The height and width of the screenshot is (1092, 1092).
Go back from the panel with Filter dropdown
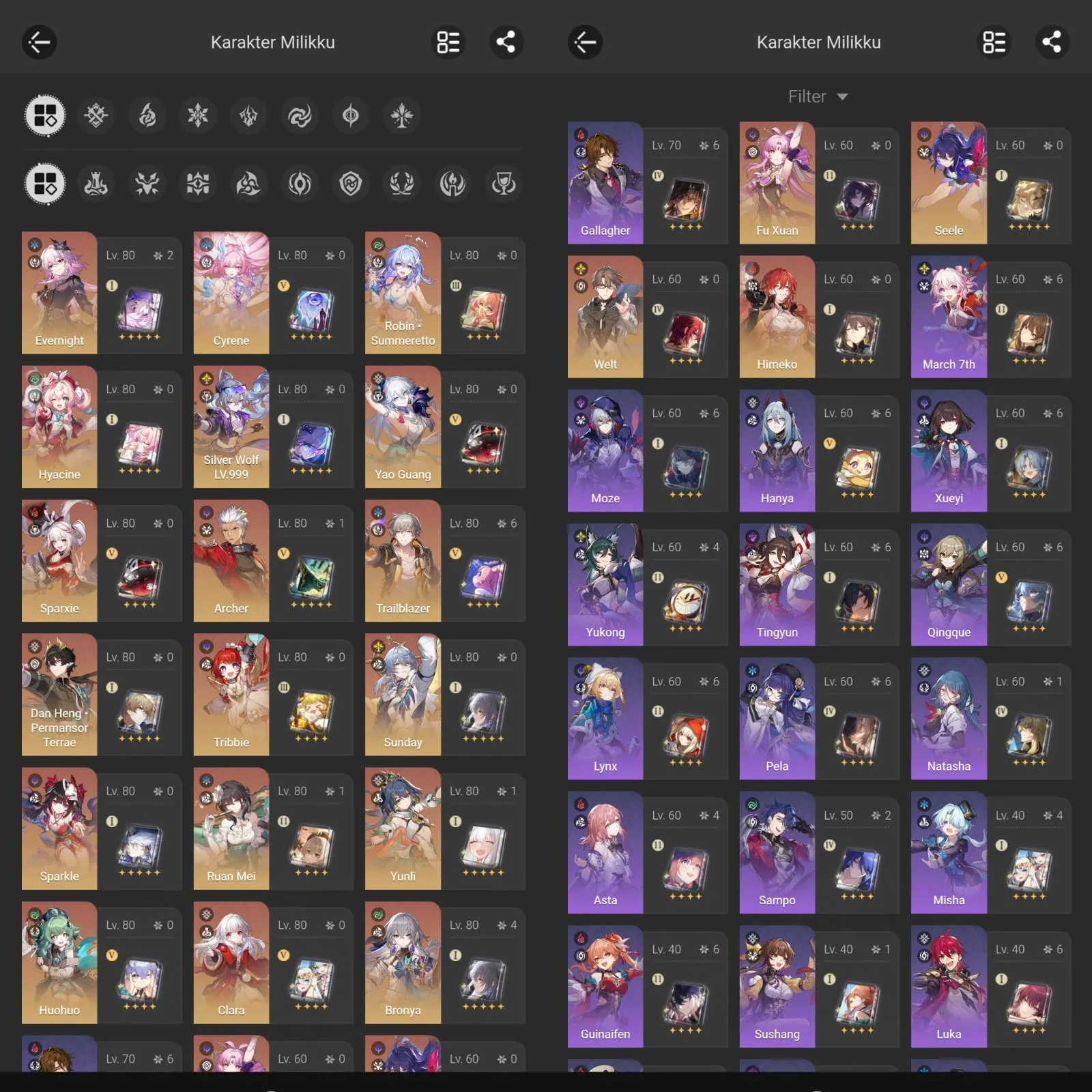pos(585,42)
